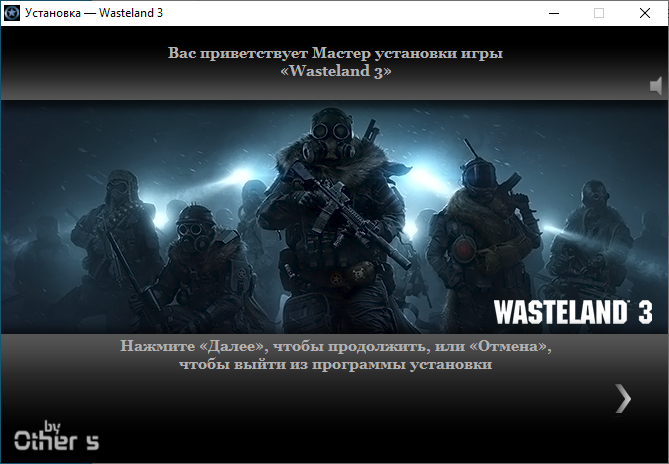This screenshot has height=464, width=669.
Task: Click the Wasteland 3 banner artwork
Action: [x=334, y=217]
